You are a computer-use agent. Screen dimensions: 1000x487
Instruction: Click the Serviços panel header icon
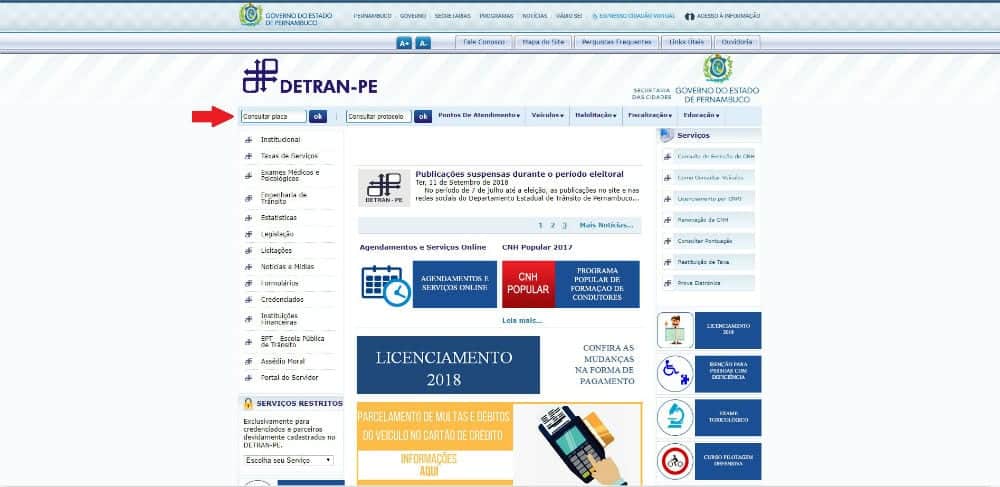pyautogui.click(x=666, y=135)
